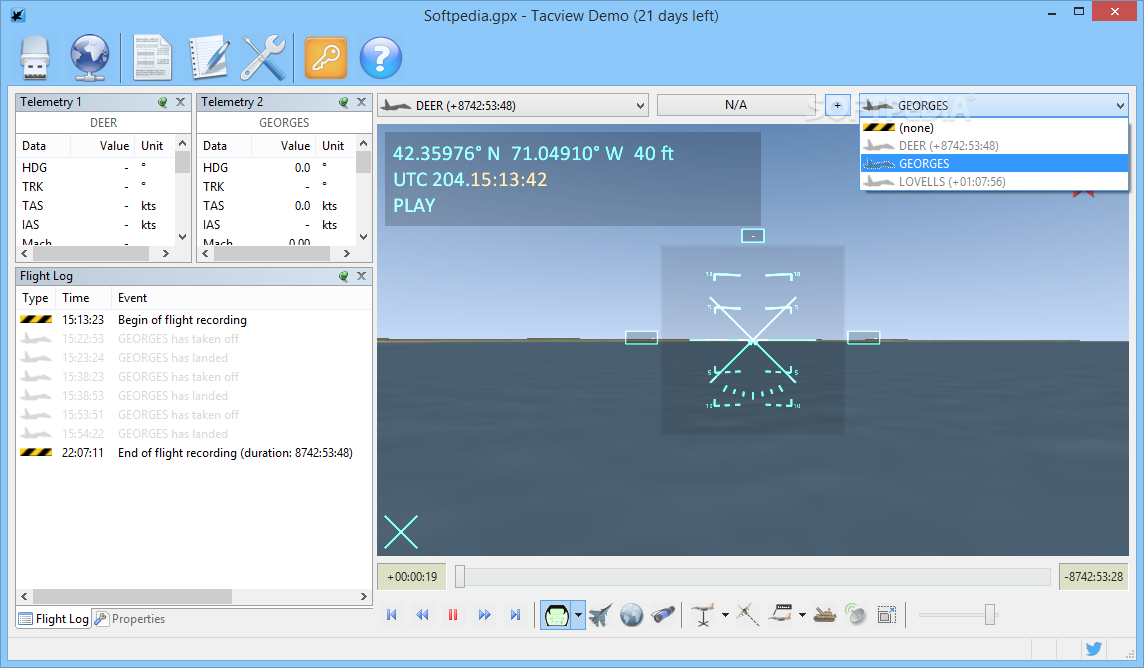Select the Begin of flight recording log entry

click(194, 319)
